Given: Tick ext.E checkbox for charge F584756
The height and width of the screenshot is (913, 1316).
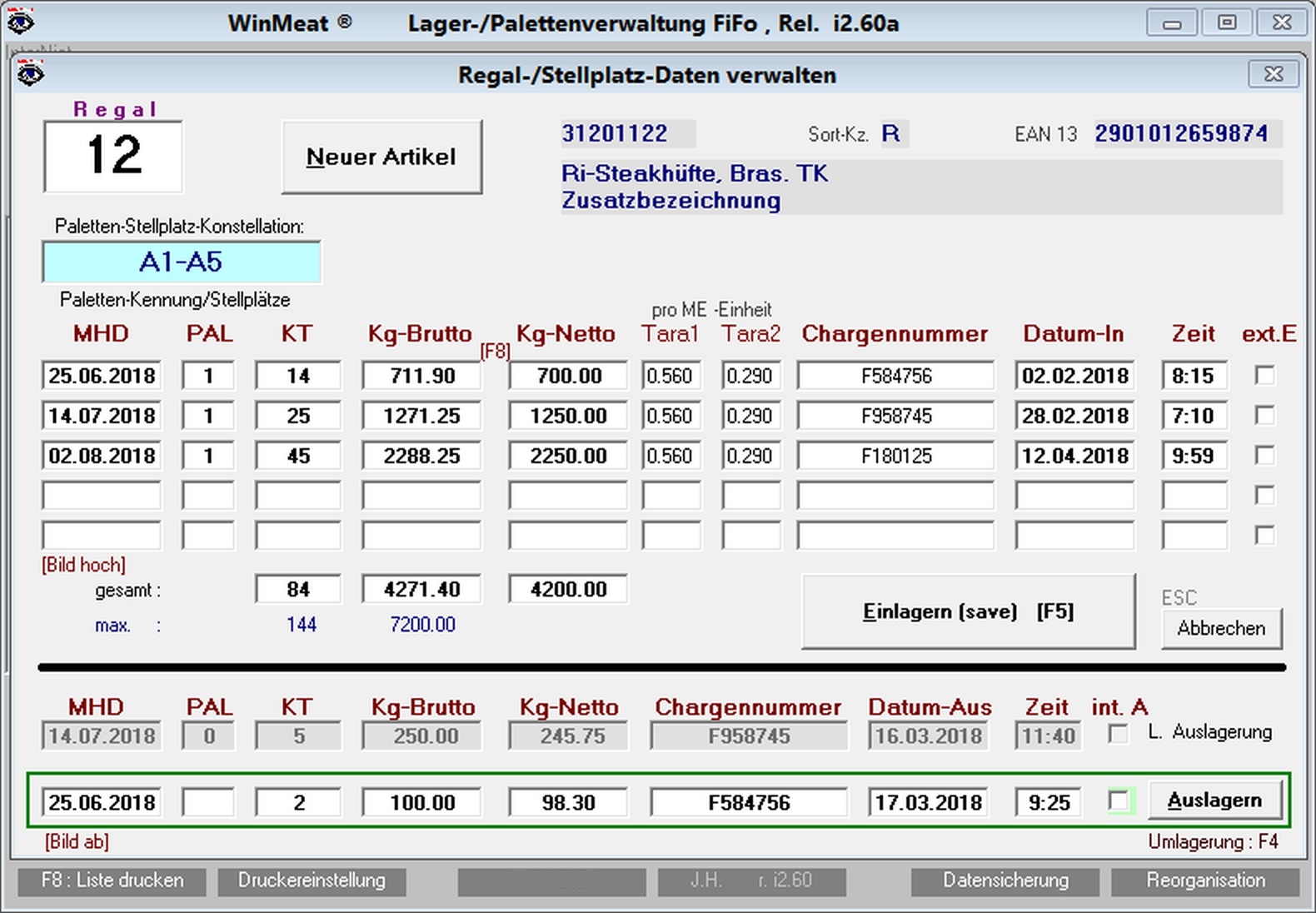Looking at the screenshot, I should coord(1264,376).
